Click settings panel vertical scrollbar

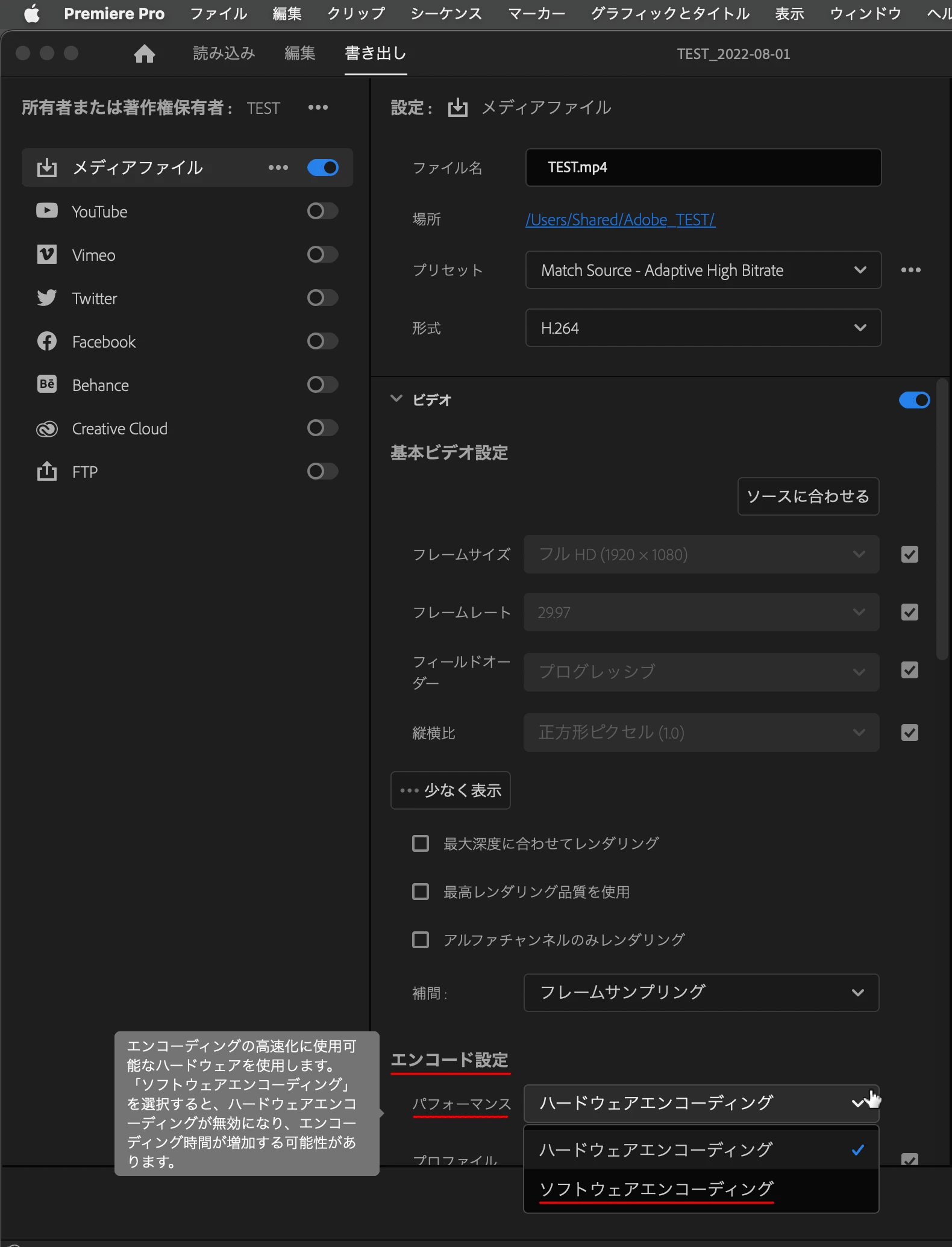click(x=942, y=519)
